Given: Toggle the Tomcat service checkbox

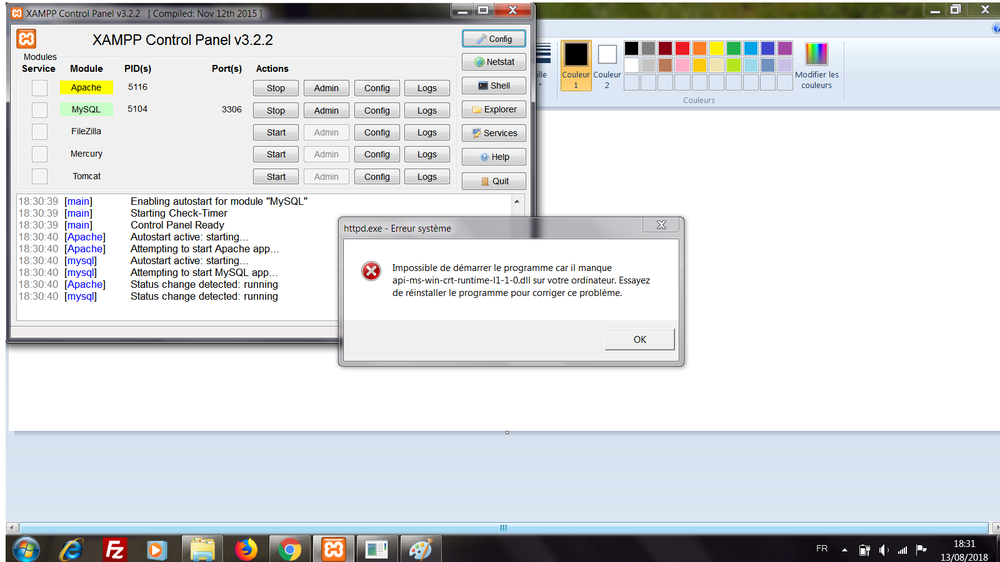Looking at the screenshot, I should click(40, 176).
